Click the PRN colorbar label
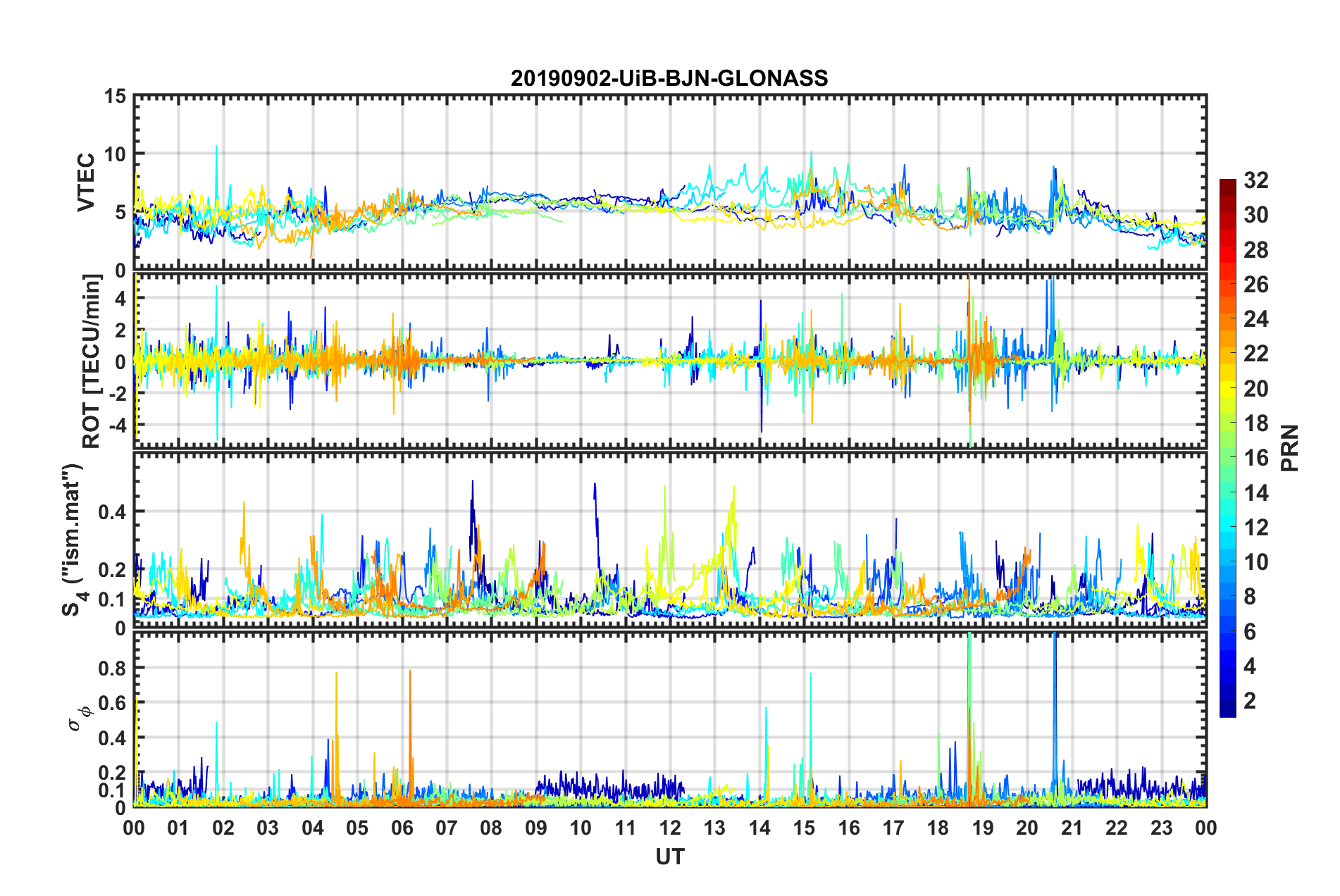 point(1290,448)
